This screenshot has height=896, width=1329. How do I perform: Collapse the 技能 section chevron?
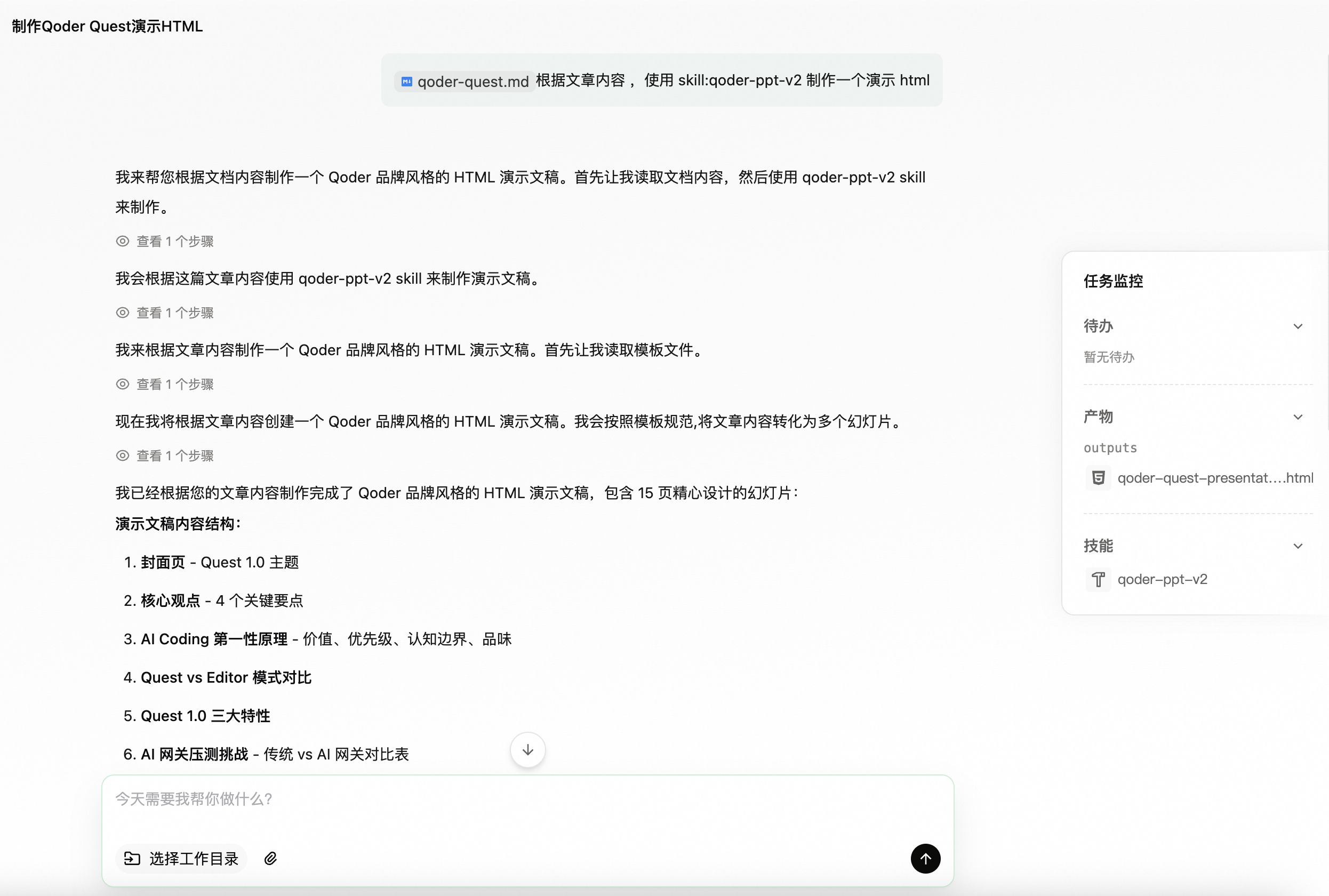tap(1298, 546)
